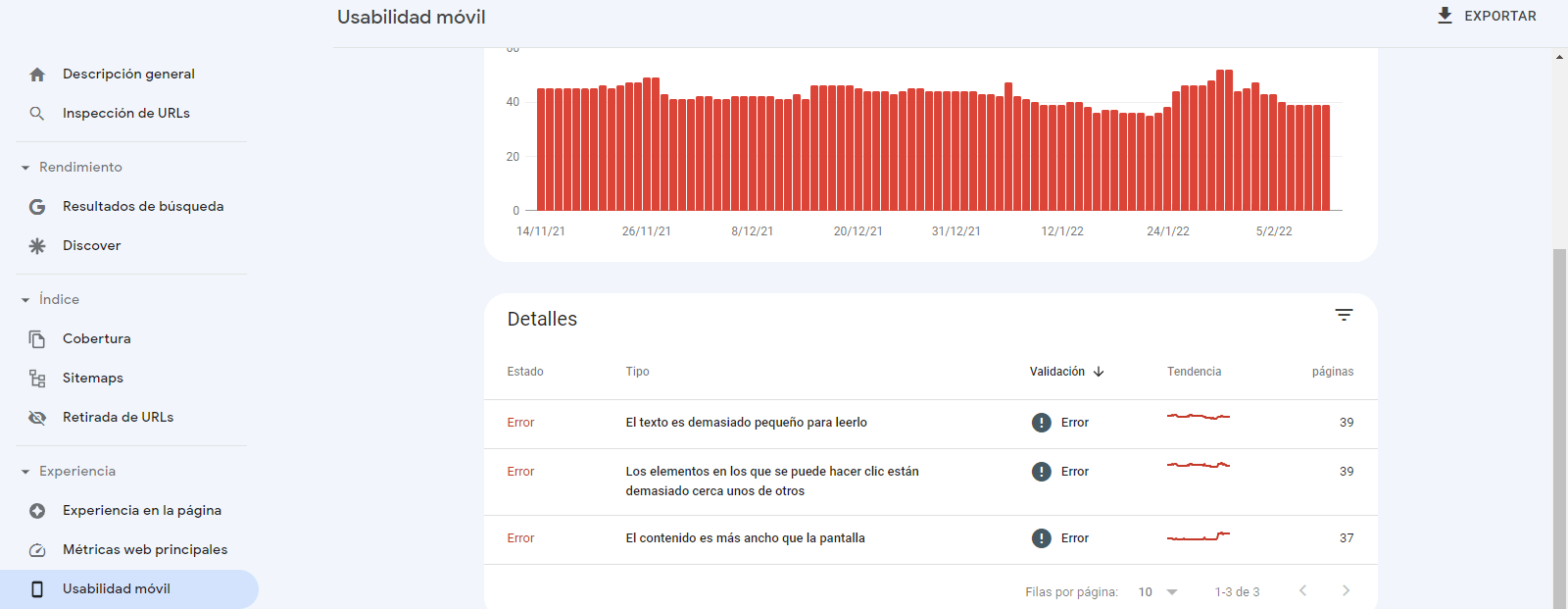The height and width of the screenshot is (609, 1568).
Task: Collapse the Experiencia section
Action: 25,472
